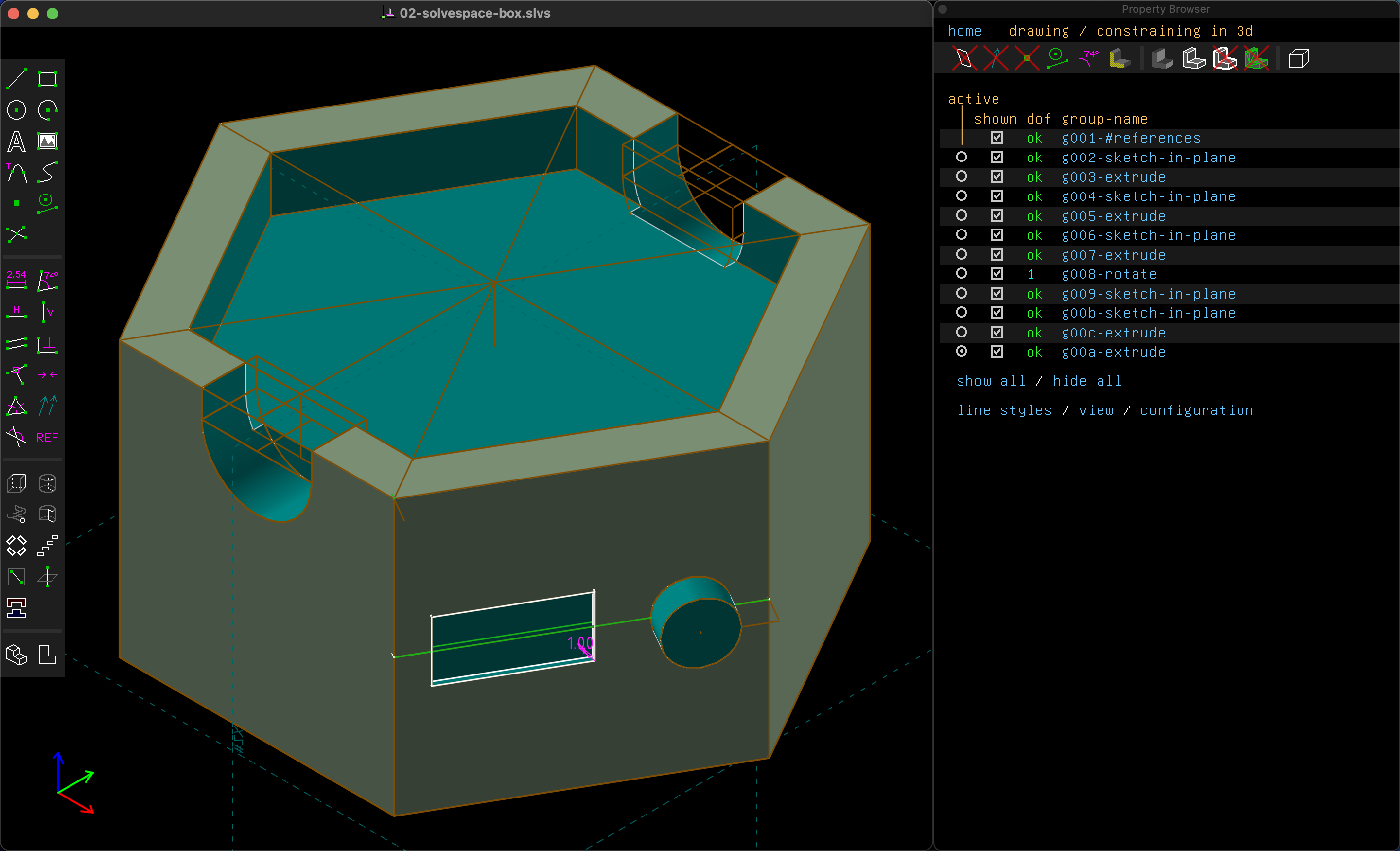Click the home link
The image size is (1400, 851).
click(964, 31)
